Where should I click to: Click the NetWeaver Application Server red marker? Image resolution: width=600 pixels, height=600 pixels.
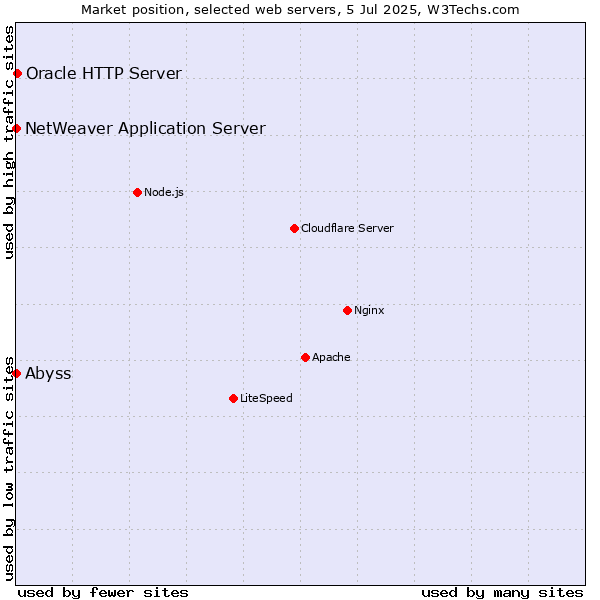[16, 128]
